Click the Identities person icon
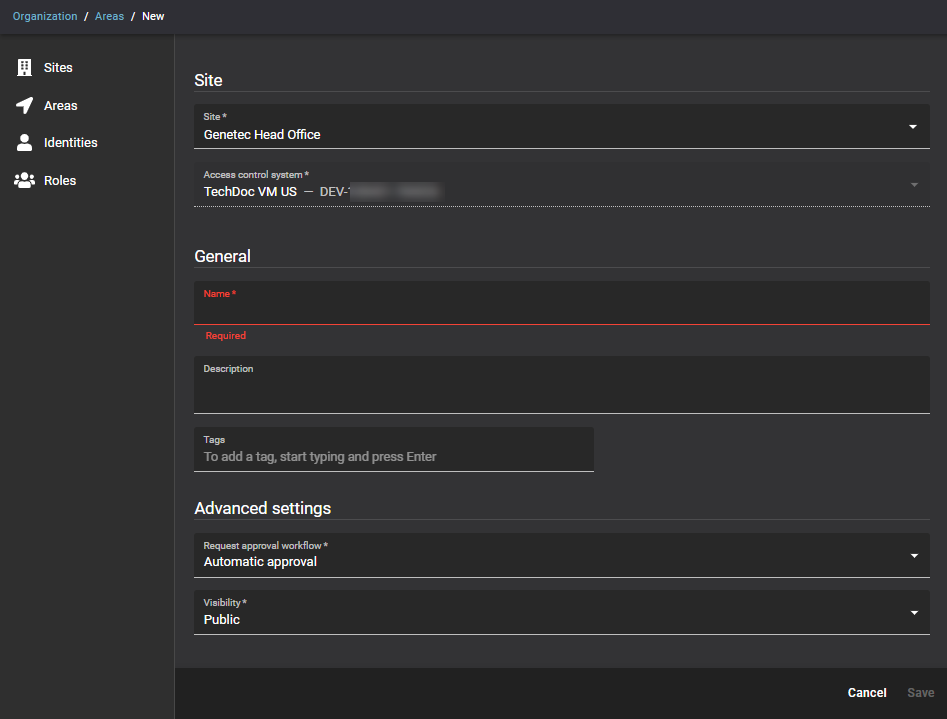 25,143
